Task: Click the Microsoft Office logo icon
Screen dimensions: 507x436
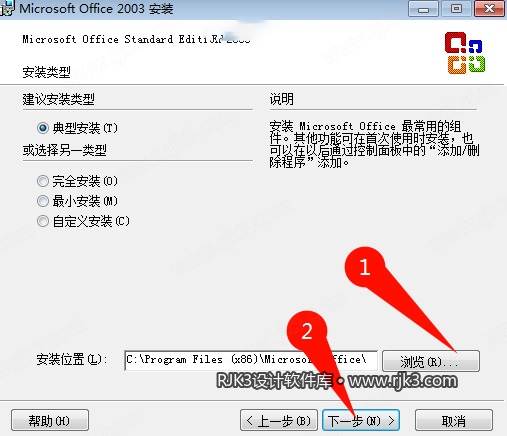Action: pos(465,53)
